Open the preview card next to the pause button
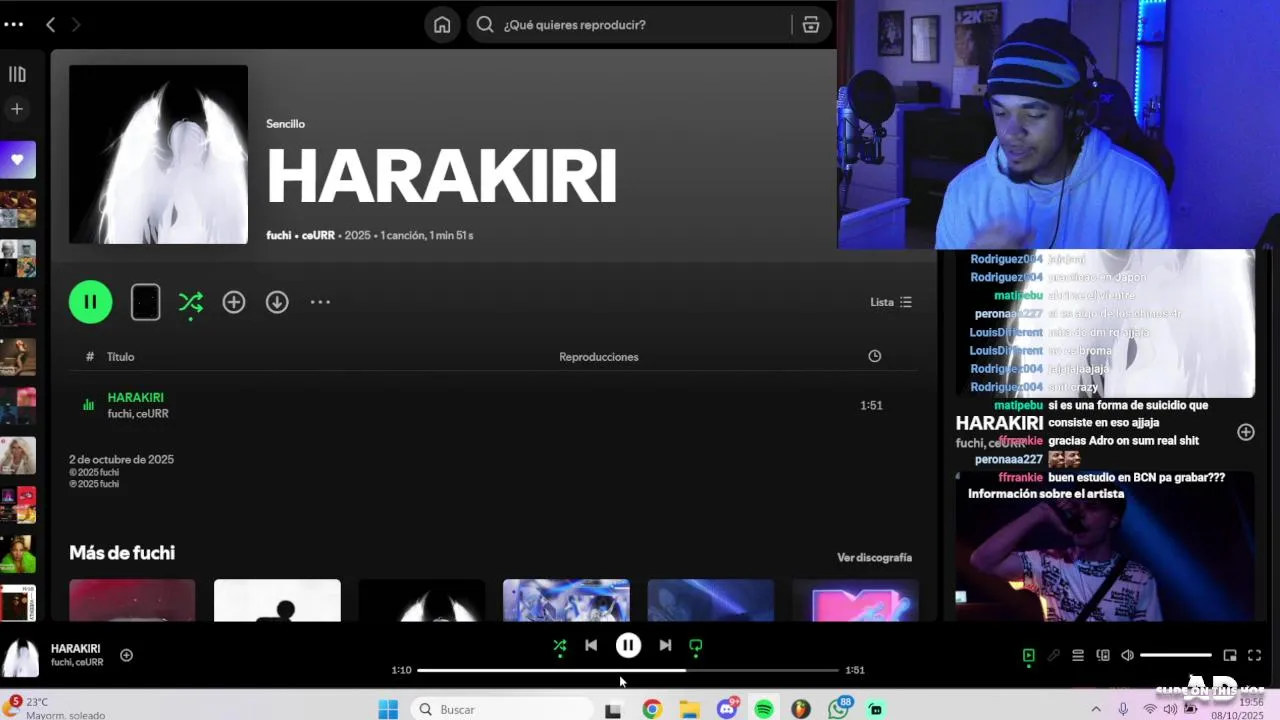This screenshot has height=720, width=1280. click(145, 302)
